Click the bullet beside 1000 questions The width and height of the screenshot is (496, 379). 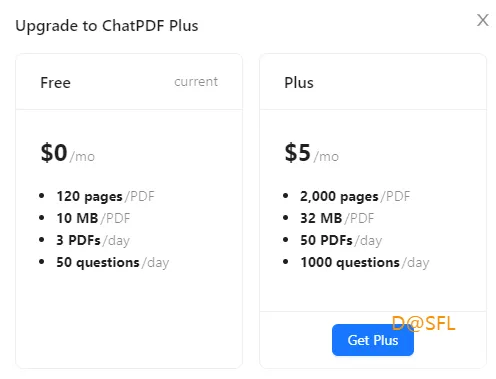(285, 262)
